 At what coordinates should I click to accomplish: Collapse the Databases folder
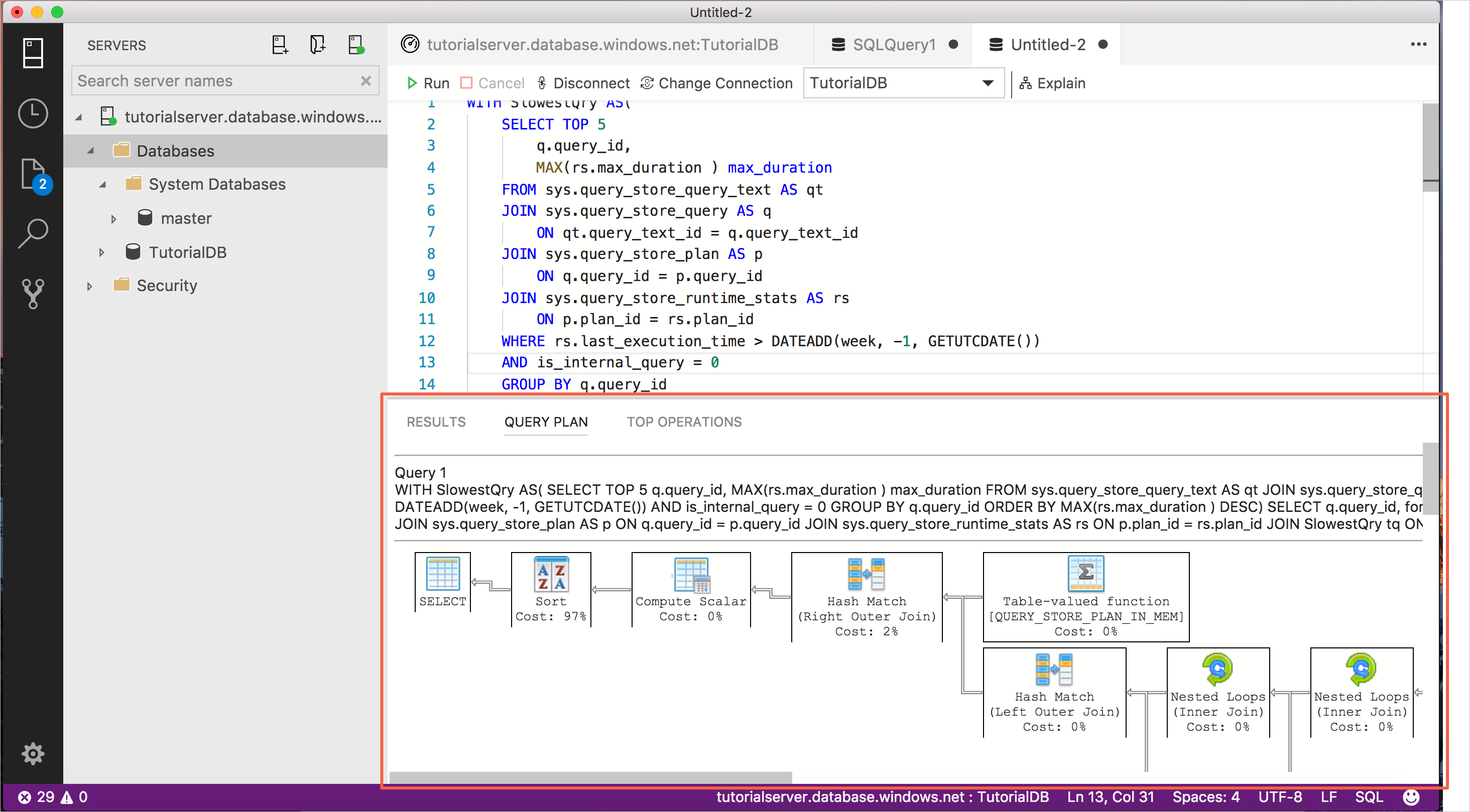tap(90, 151)
